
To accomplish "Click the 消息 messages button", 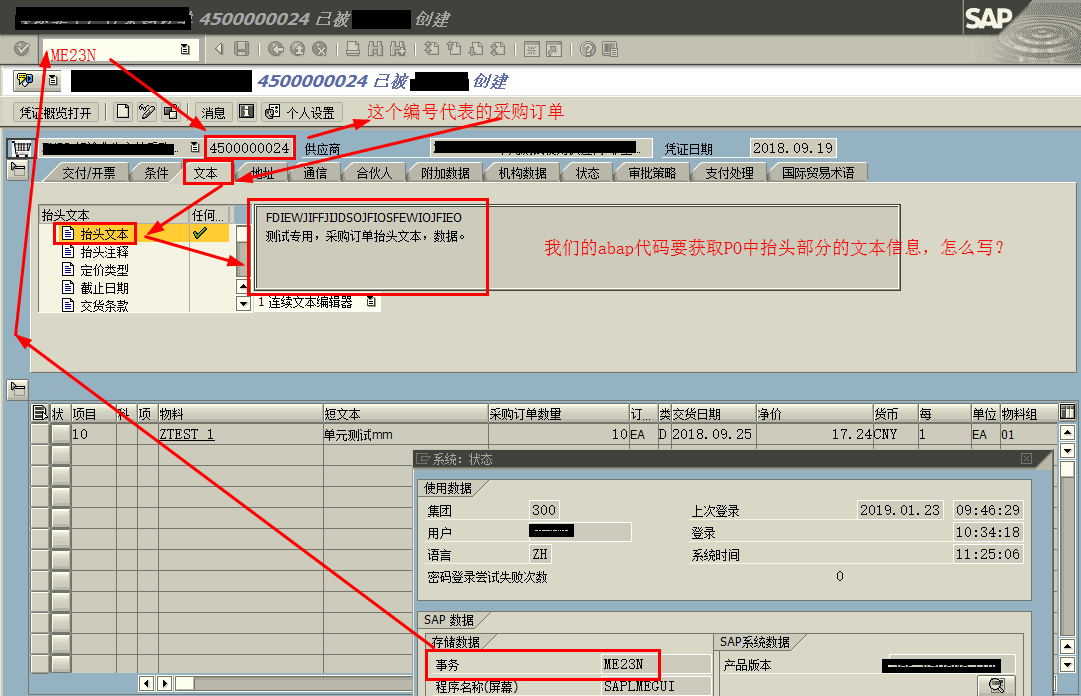I will click(213, 112).
